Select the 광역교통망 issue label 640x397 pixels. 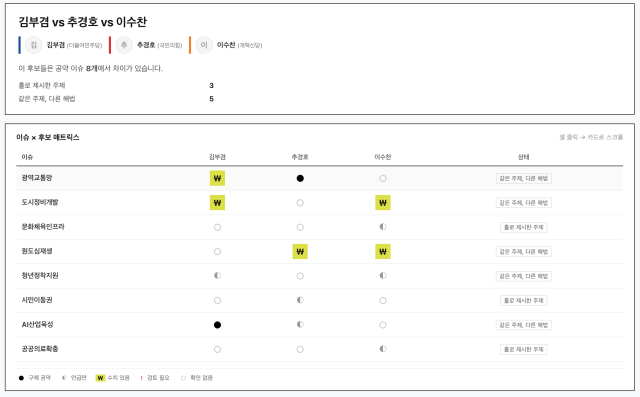(37, 178)
